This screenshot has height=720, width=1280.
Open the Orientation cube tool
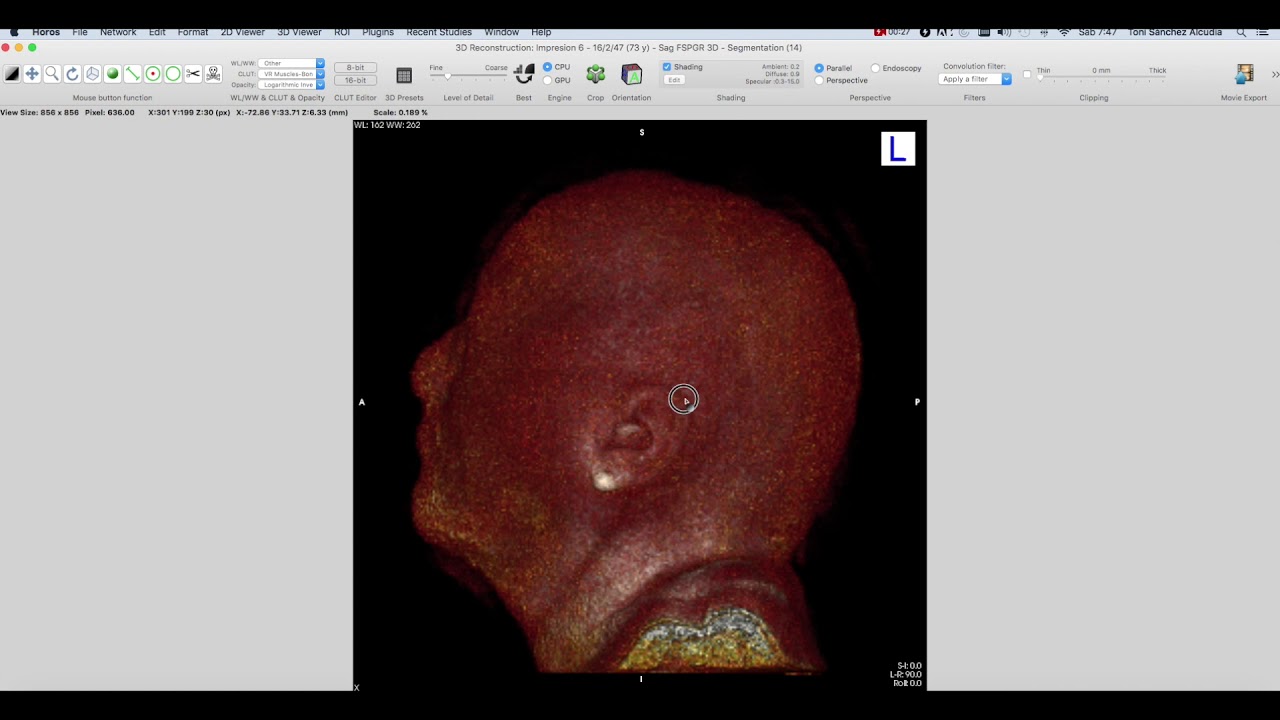[631, 74]
